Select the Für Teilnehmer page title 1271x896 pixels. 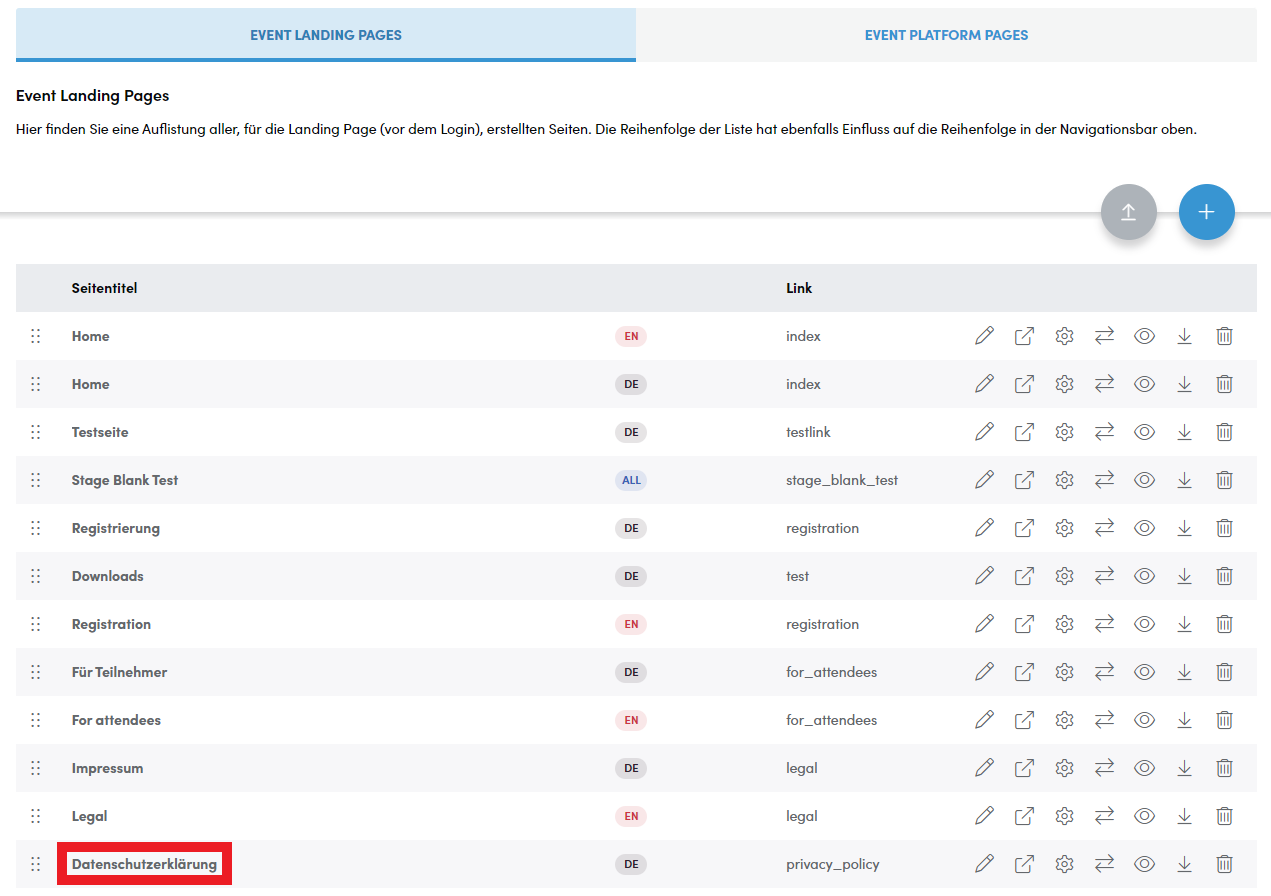point(119,672)
